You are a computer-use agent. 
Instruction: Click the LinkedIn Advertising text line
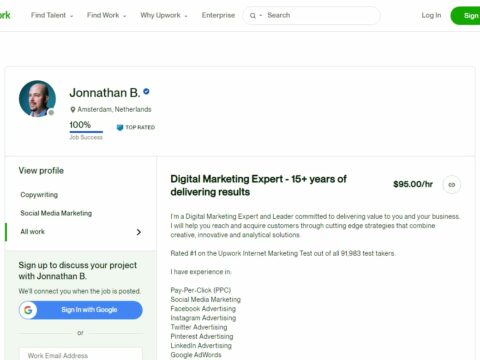click(x=201, y=346)
